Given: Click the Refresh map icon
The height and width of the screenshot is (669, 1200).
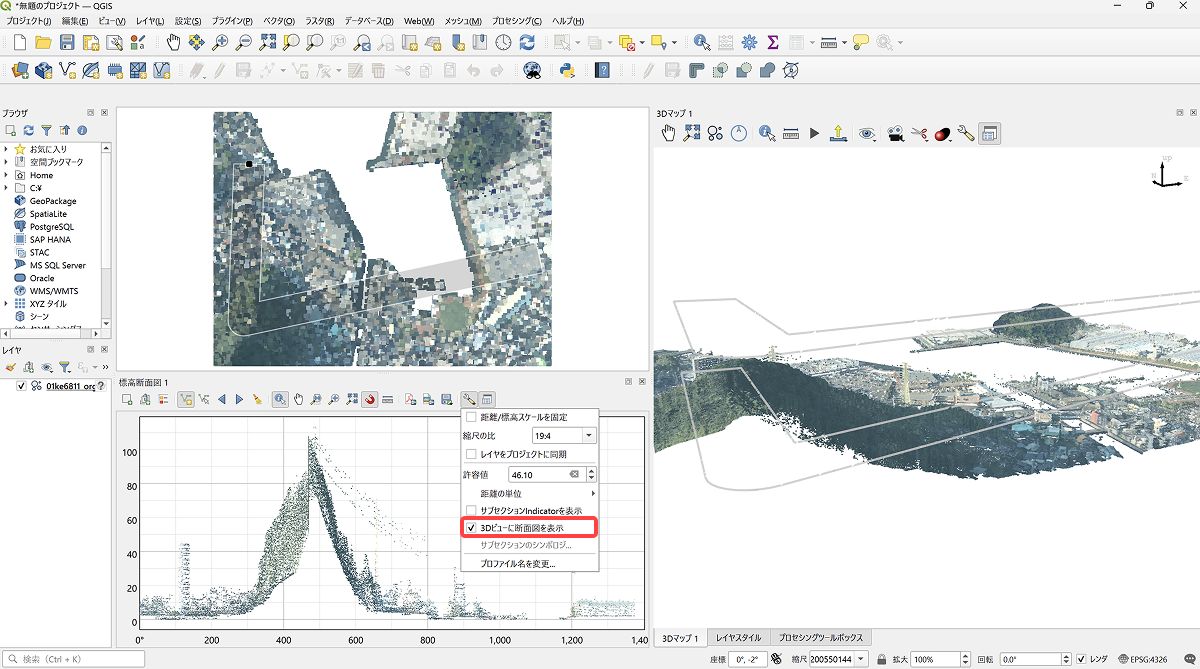Looking at the screenshot, I should pos(527,42).
